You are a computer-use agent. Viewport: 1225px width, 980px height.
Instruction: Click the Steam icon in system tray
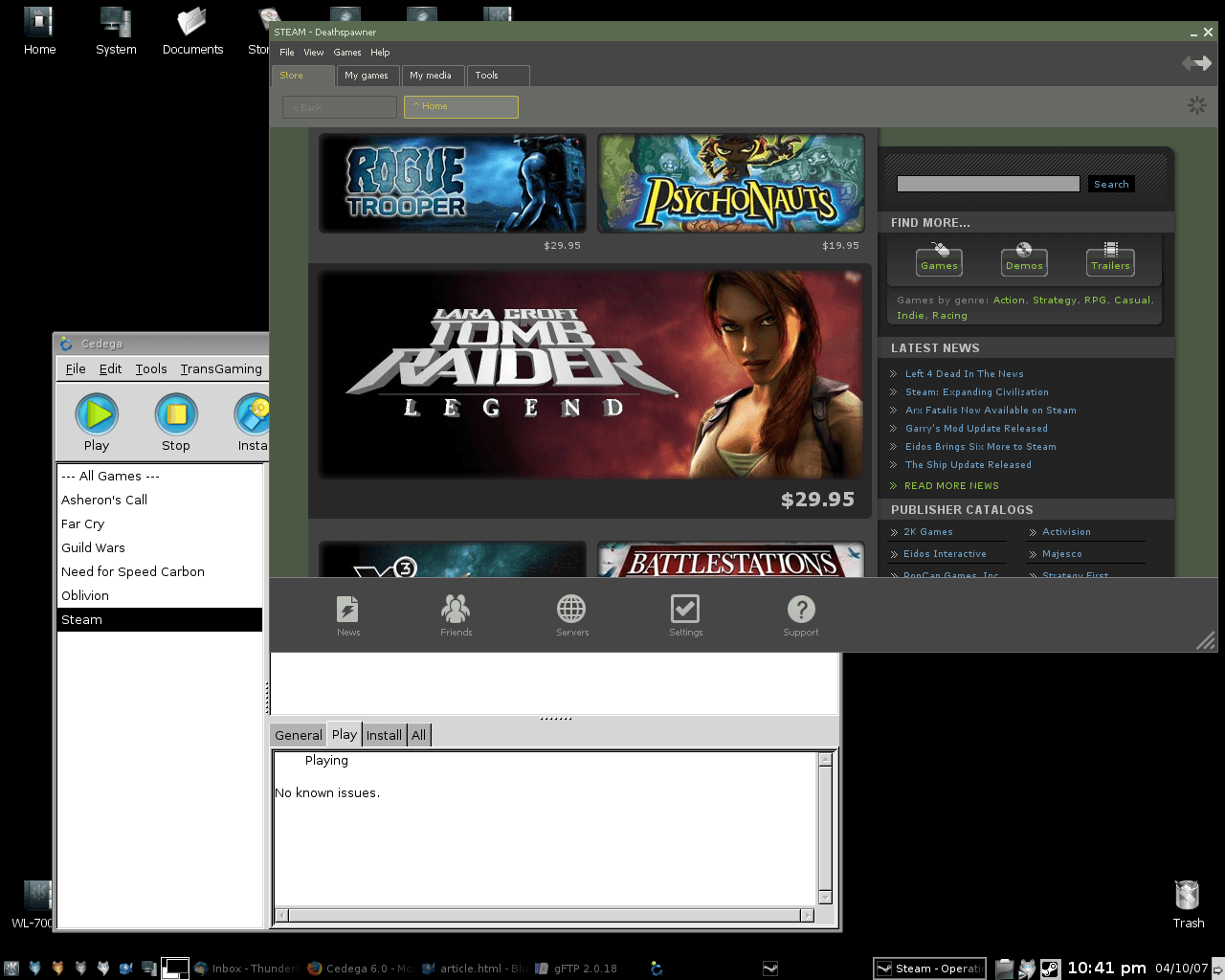(1050, 969)
